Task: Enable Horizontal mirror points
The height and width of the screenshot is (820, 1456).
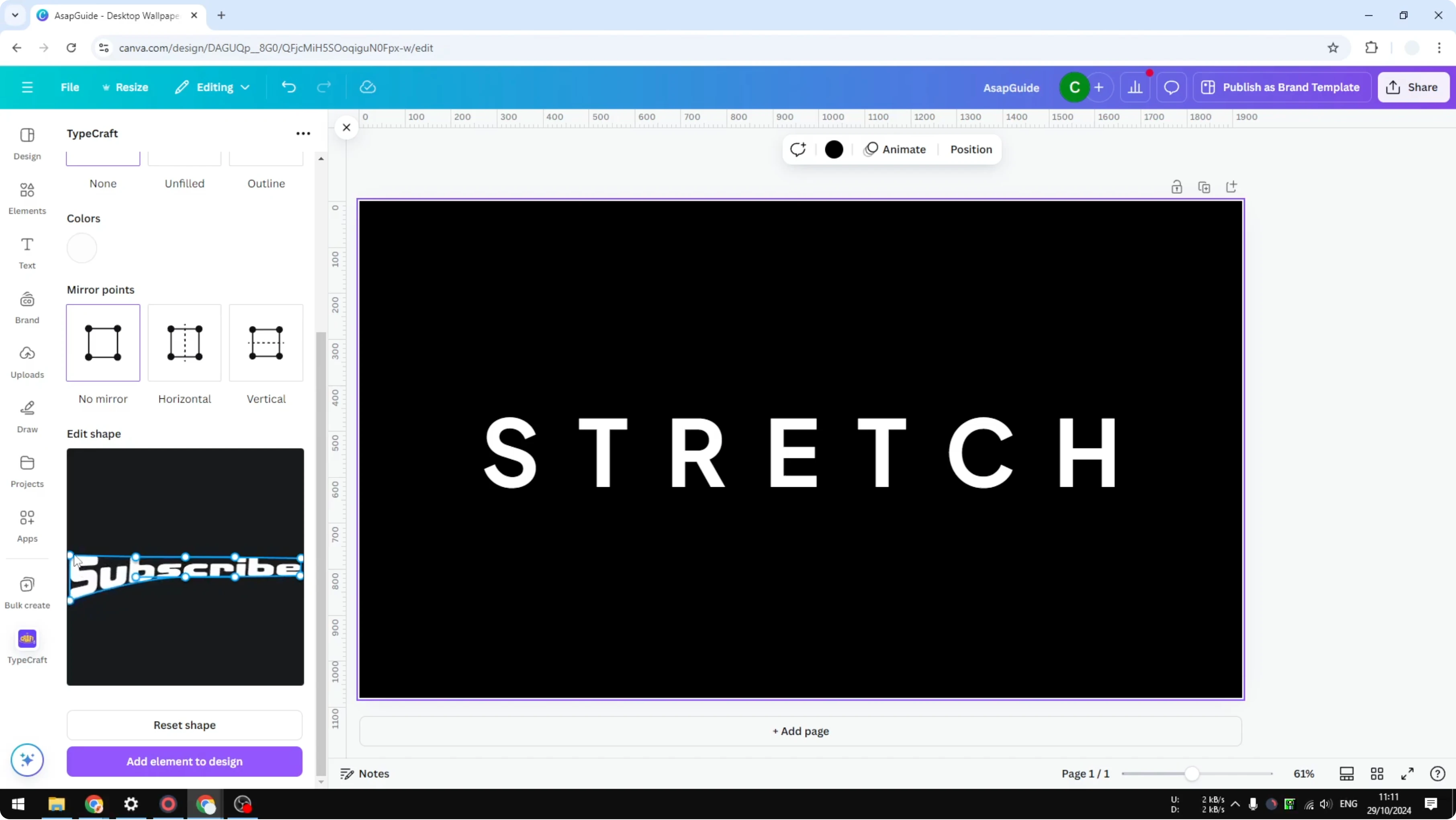Action: [184, 343]
